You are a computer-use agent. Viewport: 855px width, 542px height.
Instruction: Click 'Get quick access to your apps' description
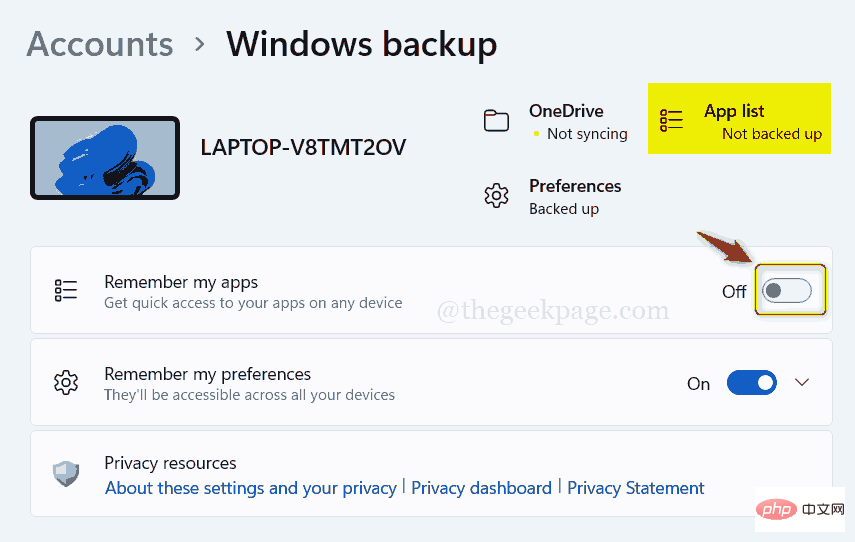[253, 303]
